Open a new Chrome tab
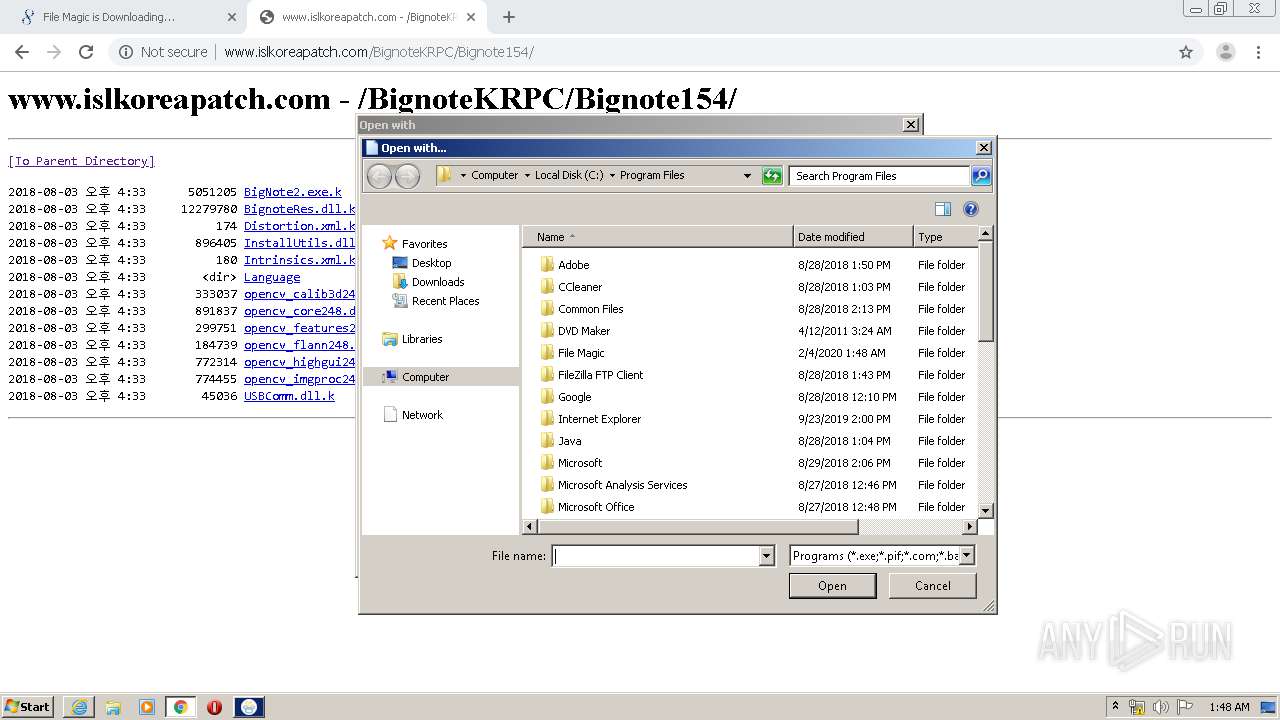Image resolution: width=1280 pixels, height=720 pixels. click(509, 17)
